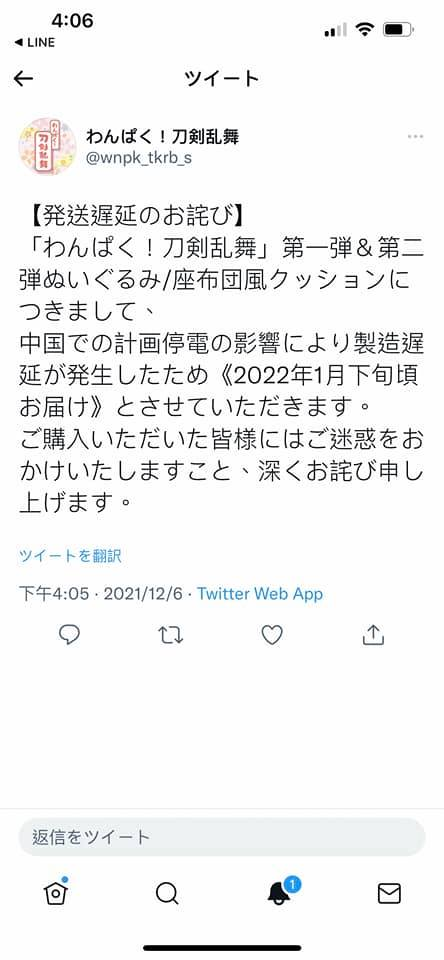Tap the tweet timestamp 下午4:05
444x960 pixels.
pyautogui.click(x=55, y=594)
